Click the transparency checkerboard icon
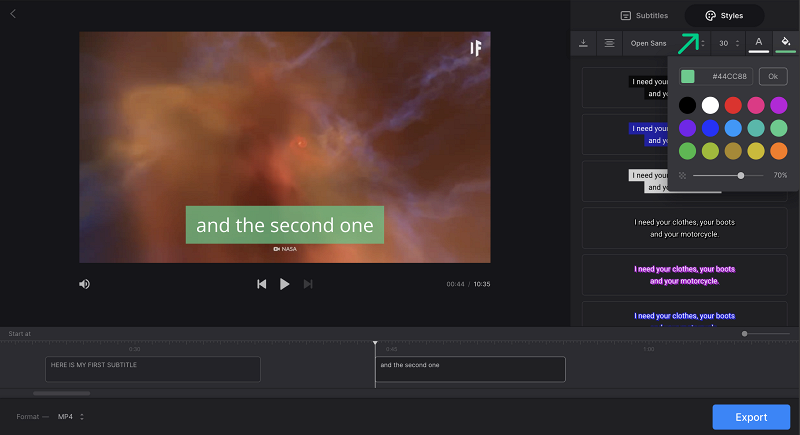The image size is (800, 435). [683, 175]
